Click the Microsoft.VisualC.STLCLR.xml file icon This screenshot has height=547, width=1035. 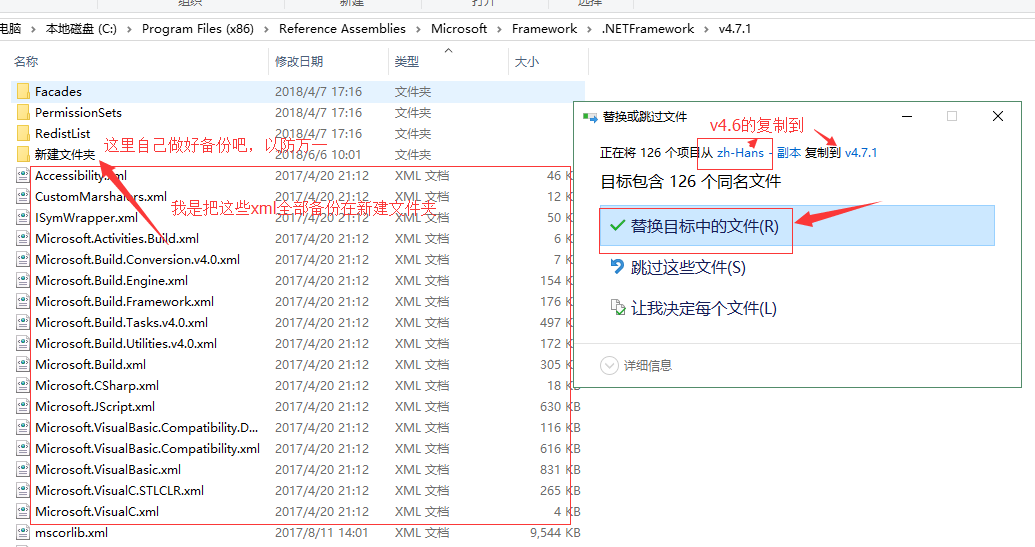[23, 490]
